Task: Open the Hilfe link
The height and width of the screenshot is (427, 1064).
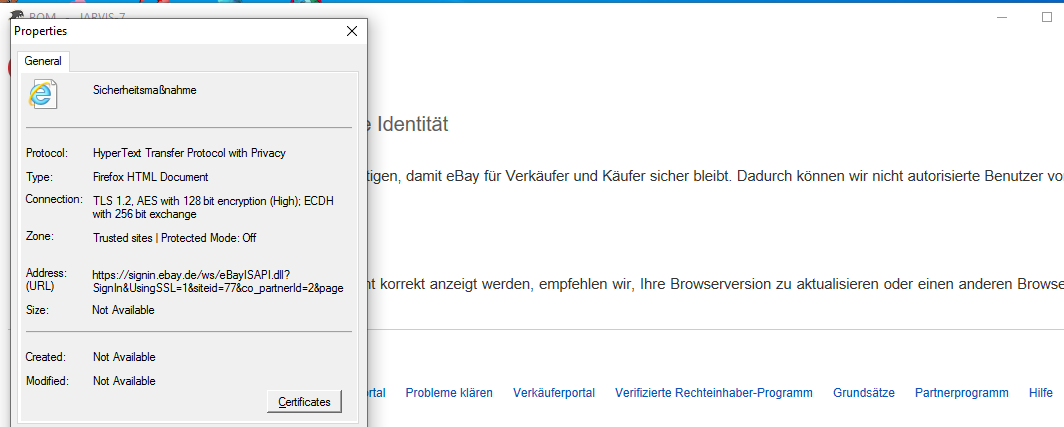Action: coord(1040,393)
